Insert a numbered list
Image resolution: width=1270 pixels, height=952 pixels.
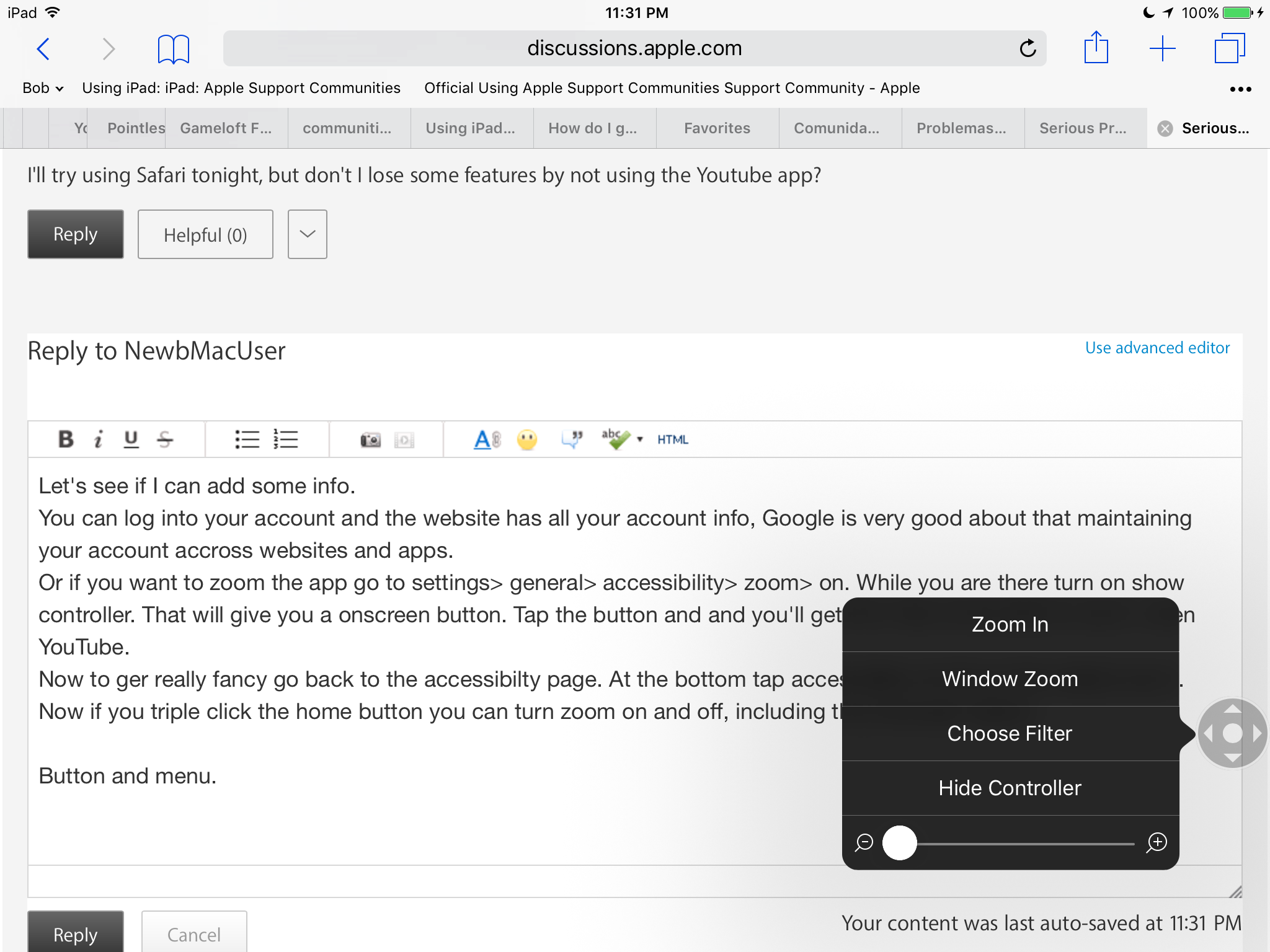pos(286,439)
